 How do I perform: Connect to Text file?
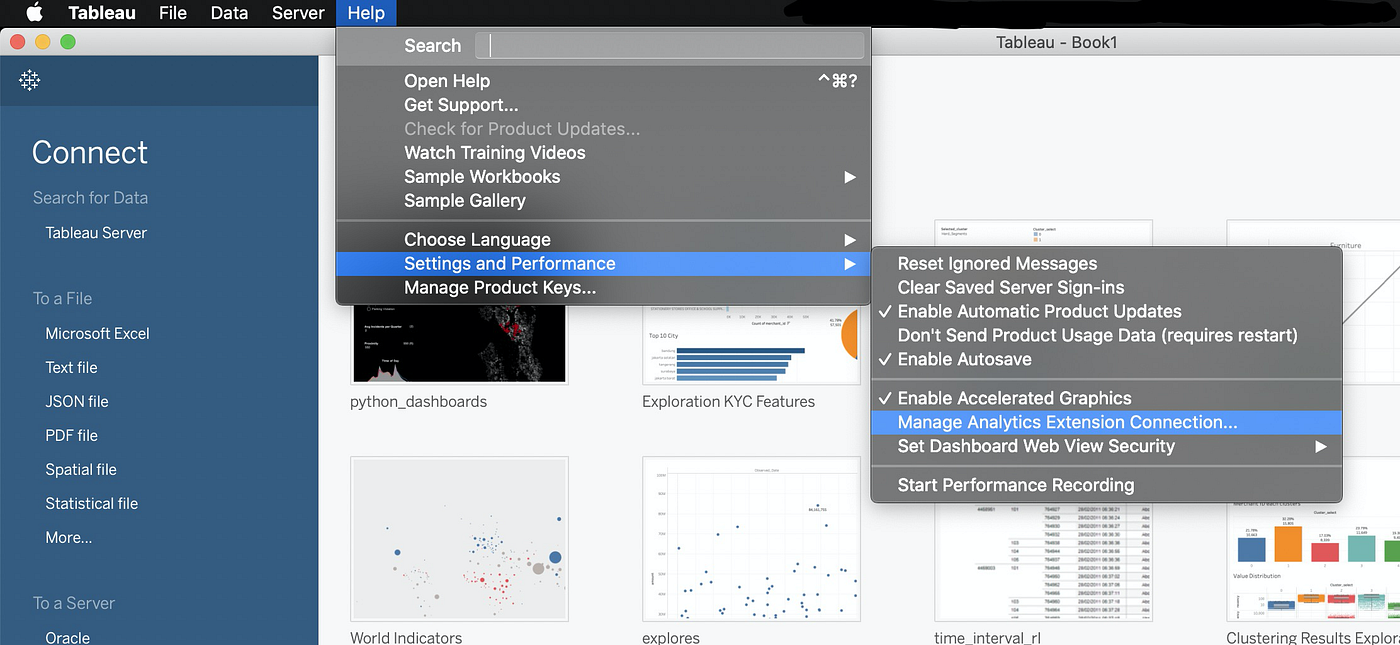click(71, 368)
